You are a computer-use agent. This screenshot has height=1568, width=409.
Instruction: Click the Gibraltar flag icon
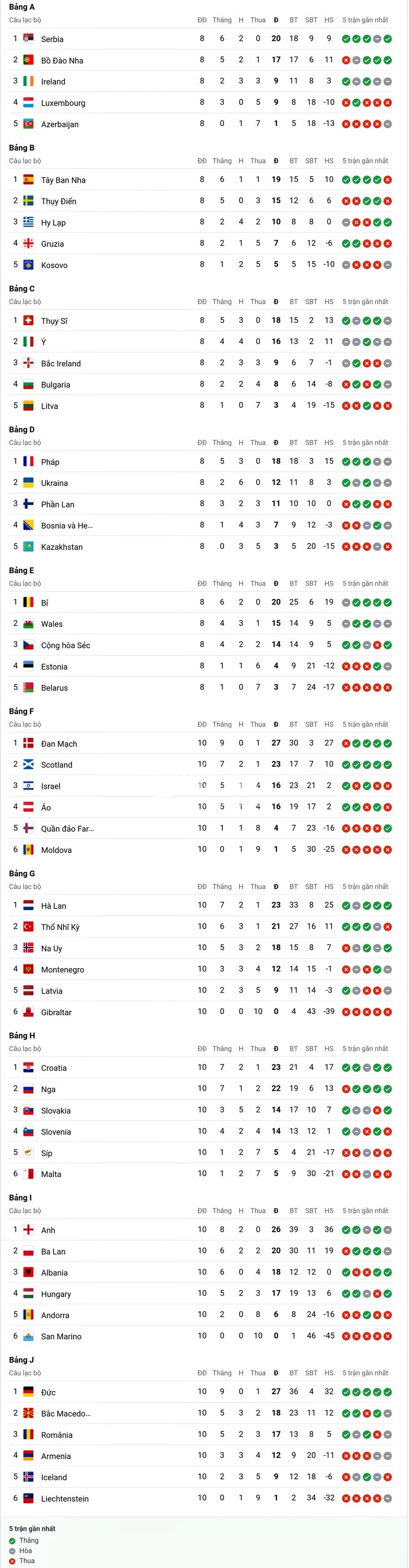[28, 1012]
